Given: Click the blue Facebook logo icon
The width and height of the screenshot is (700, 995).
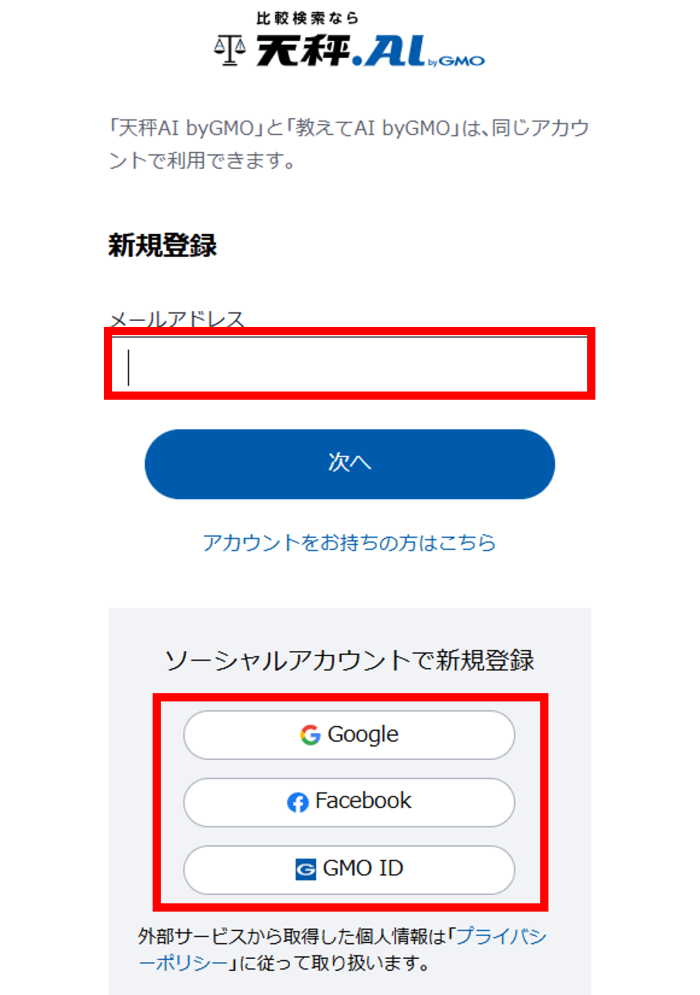Looking at the screenshot, I should 297,802.
